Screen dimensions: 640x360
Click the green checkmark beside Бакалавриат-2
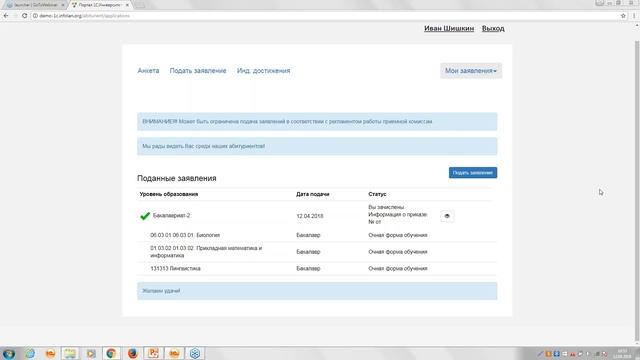[144, 216]
